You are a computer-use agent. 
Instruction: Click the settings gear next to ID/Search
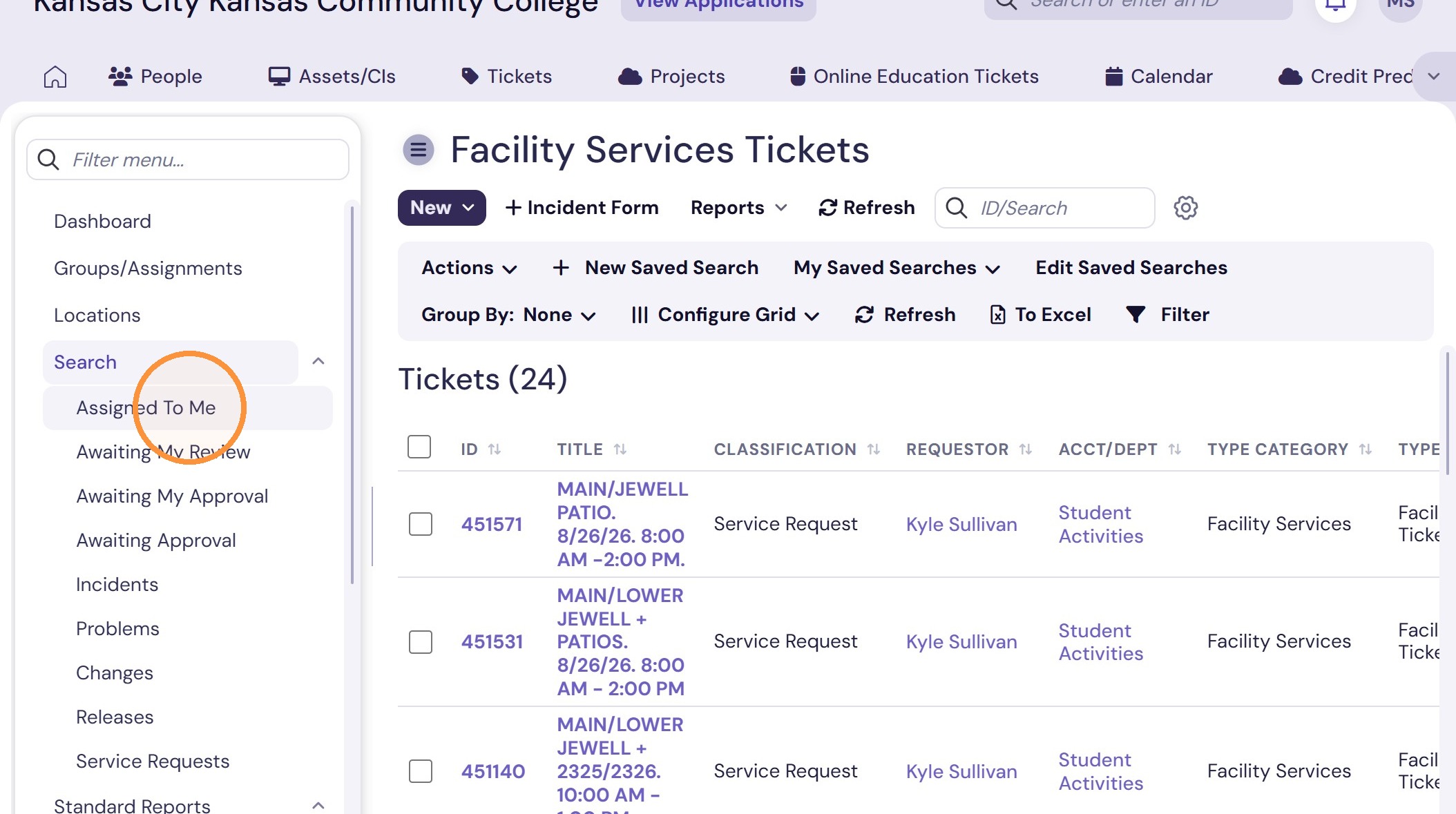pyautogui.click(x=1185, y=208)
